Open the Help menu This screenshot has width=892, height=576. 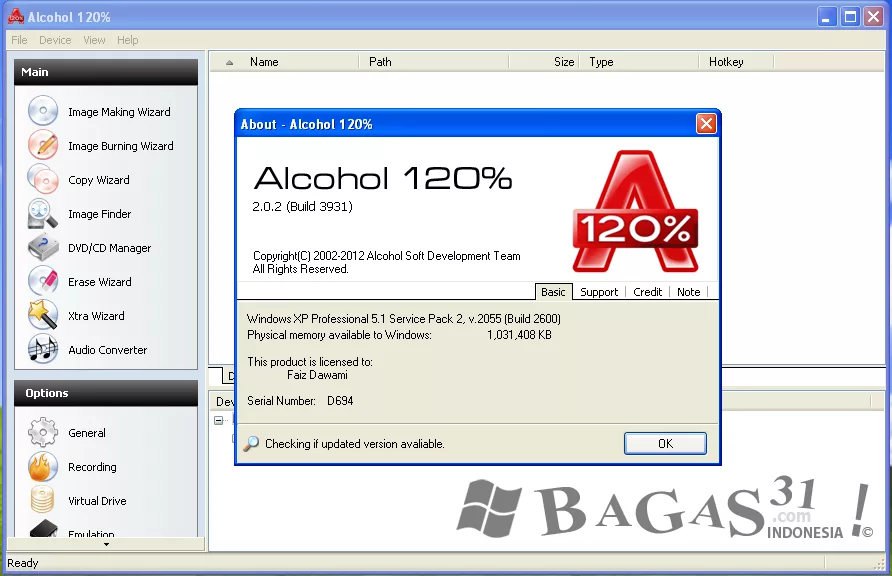[x=127, y=40]
